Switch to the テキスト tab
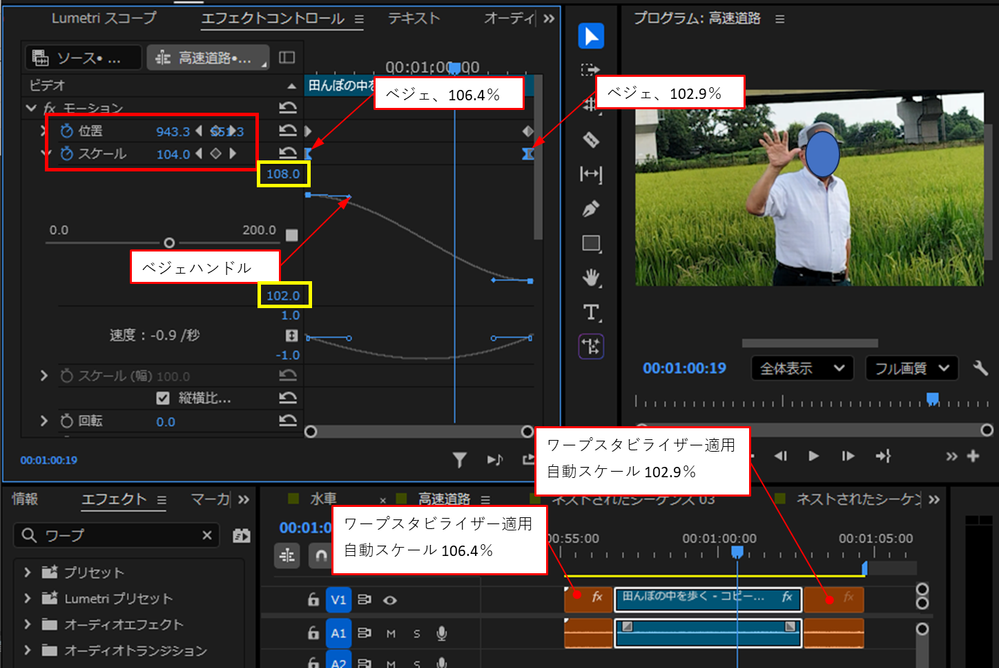Image resolution: width=999 pixels, height=668 pixels. coord(414,18)
